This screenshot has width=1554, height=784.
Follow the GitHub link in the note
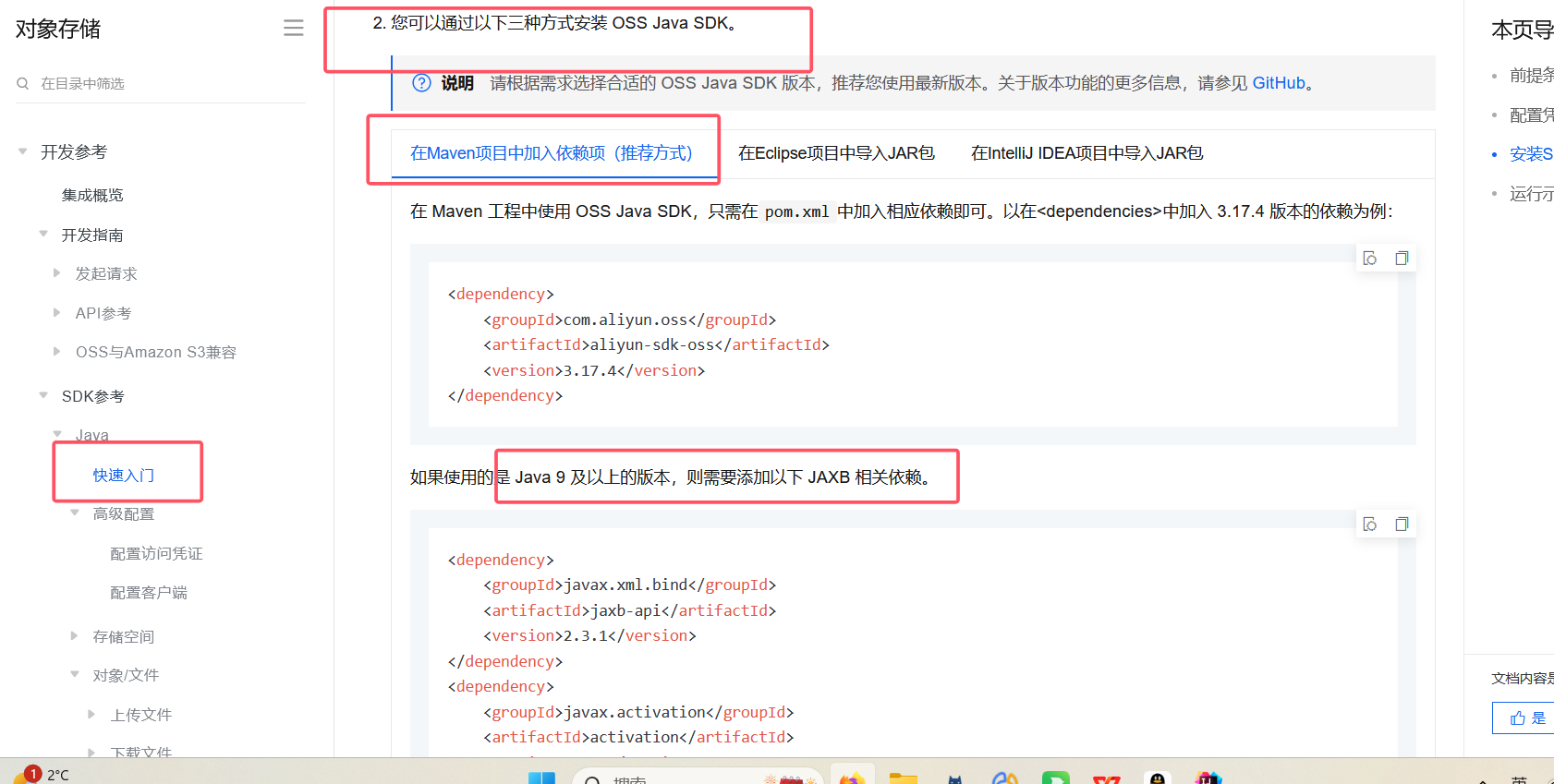tap(1279, 83)
